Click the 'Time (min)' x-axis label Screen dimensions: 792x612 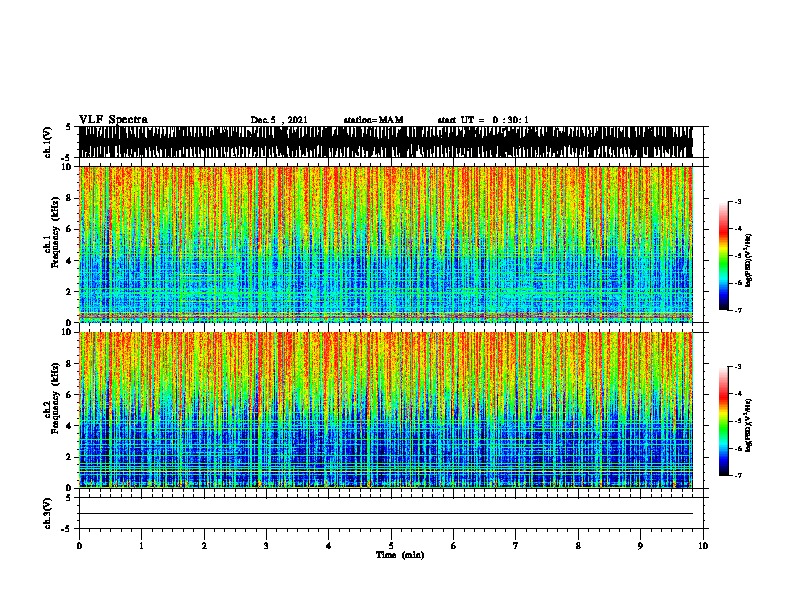[400, 555]
